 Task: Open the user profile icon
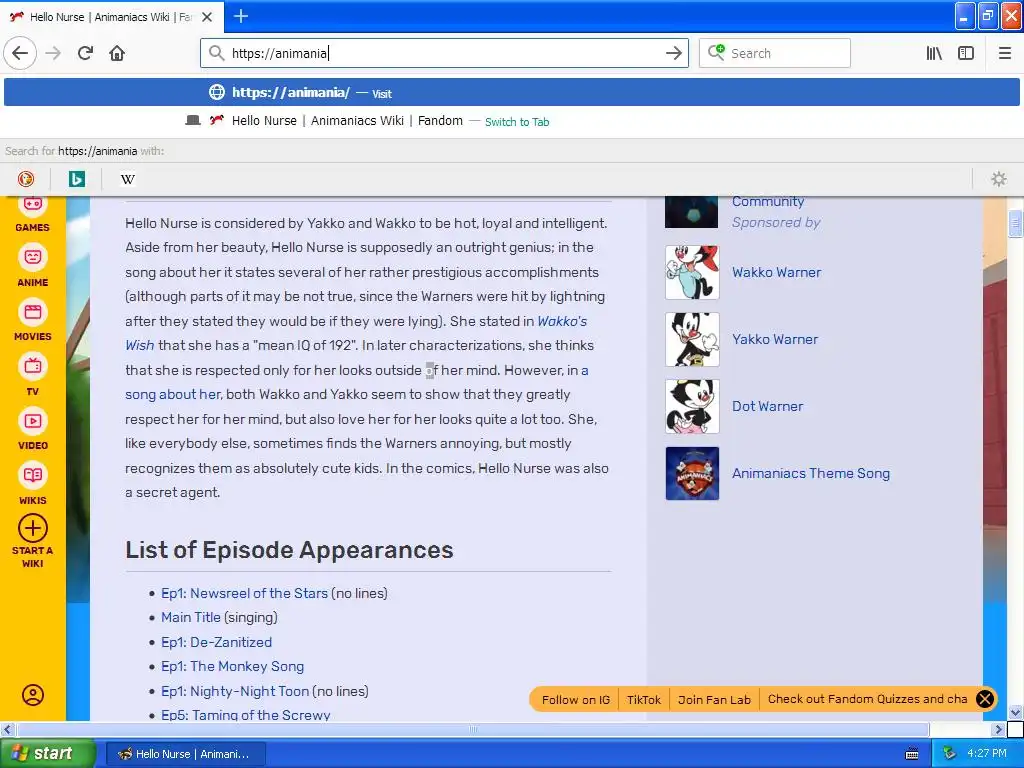[x=33, y=694]
